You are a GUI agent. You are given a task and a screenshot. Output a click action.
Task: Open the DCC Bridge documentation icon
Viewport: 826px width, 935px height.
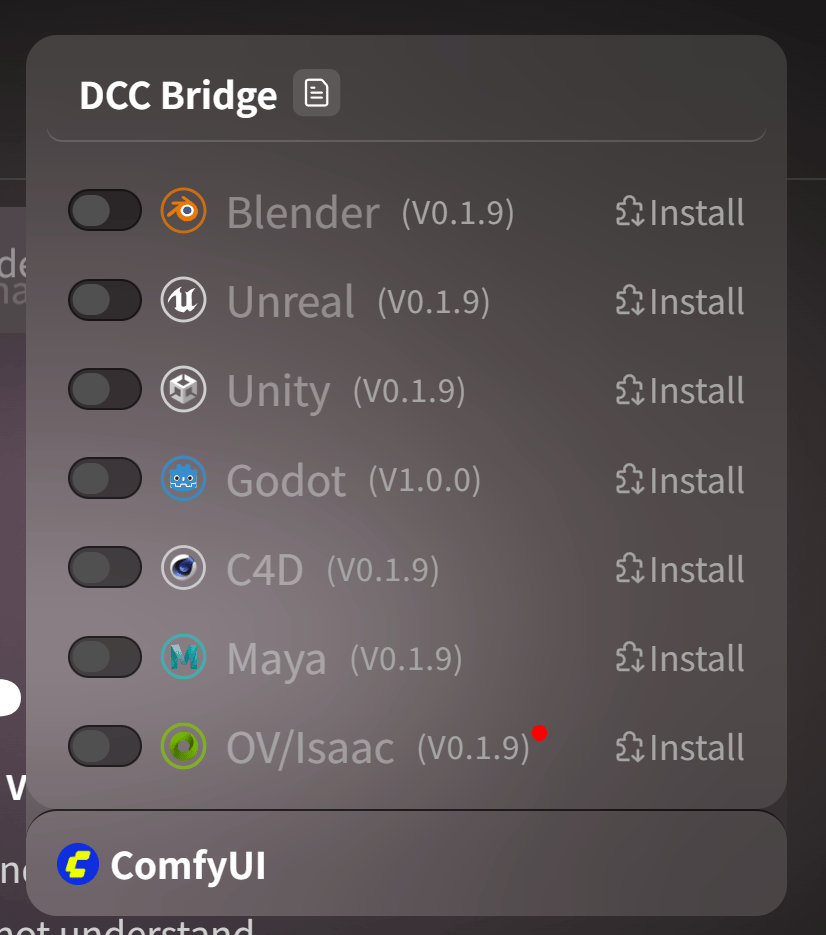coord(316,93)
